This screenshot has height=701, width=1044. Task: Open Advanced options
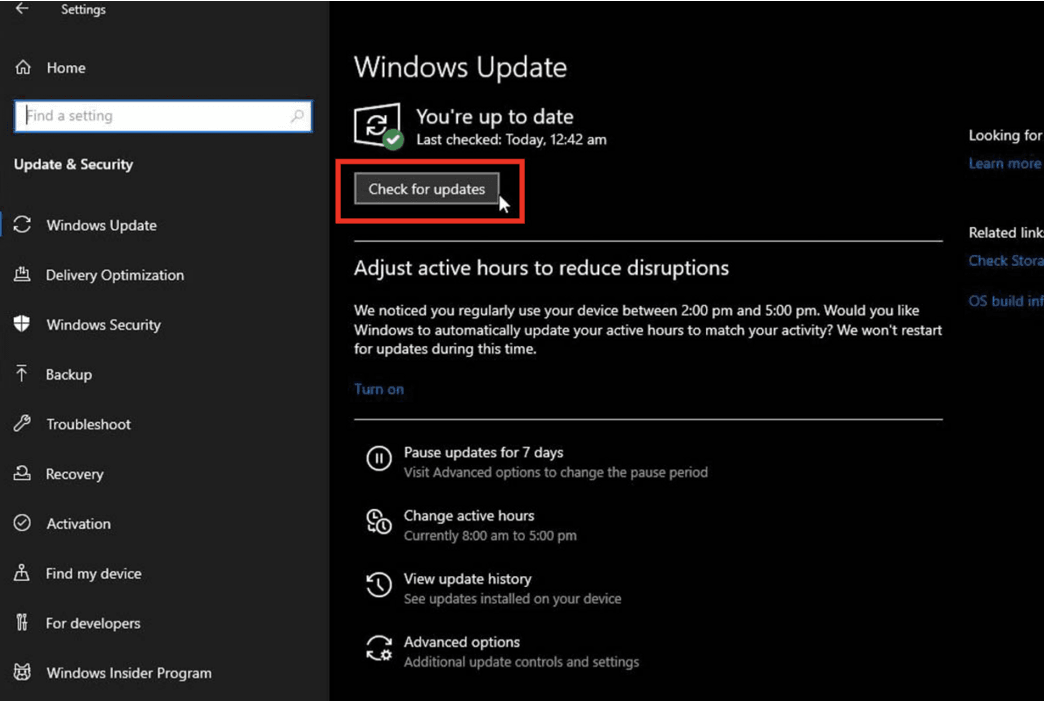[462, 642]
